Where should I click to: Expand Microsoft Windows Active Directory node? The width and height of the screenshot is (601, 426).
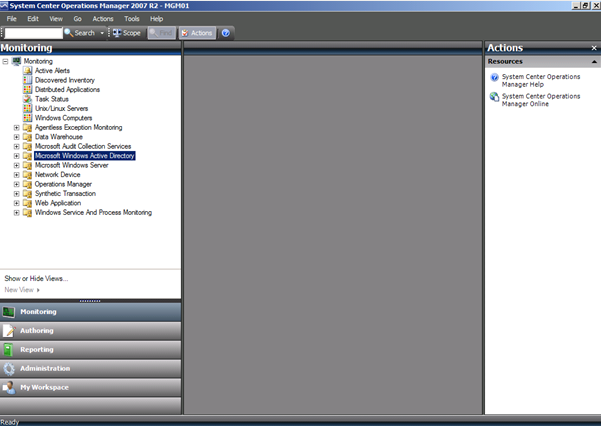[x=16, y=156]
